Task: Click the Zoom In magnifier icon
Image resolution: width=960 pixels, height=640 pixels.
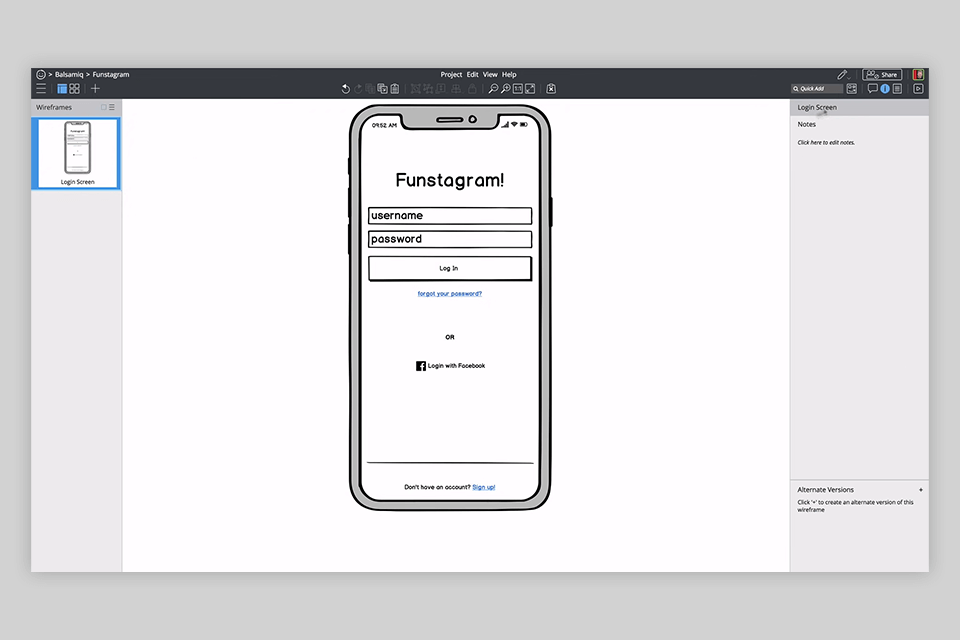Action: (x=506, y=89)
